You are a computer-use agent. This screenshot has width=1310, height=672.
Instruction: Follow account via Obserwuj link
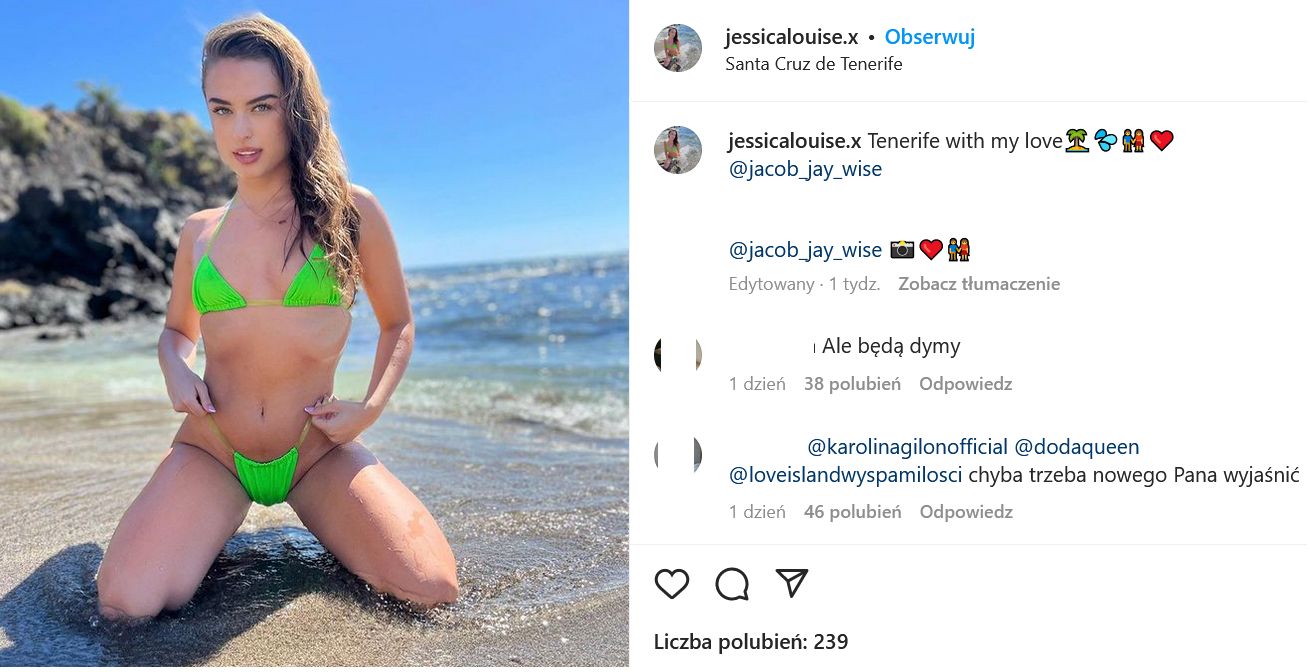(930, 37)
